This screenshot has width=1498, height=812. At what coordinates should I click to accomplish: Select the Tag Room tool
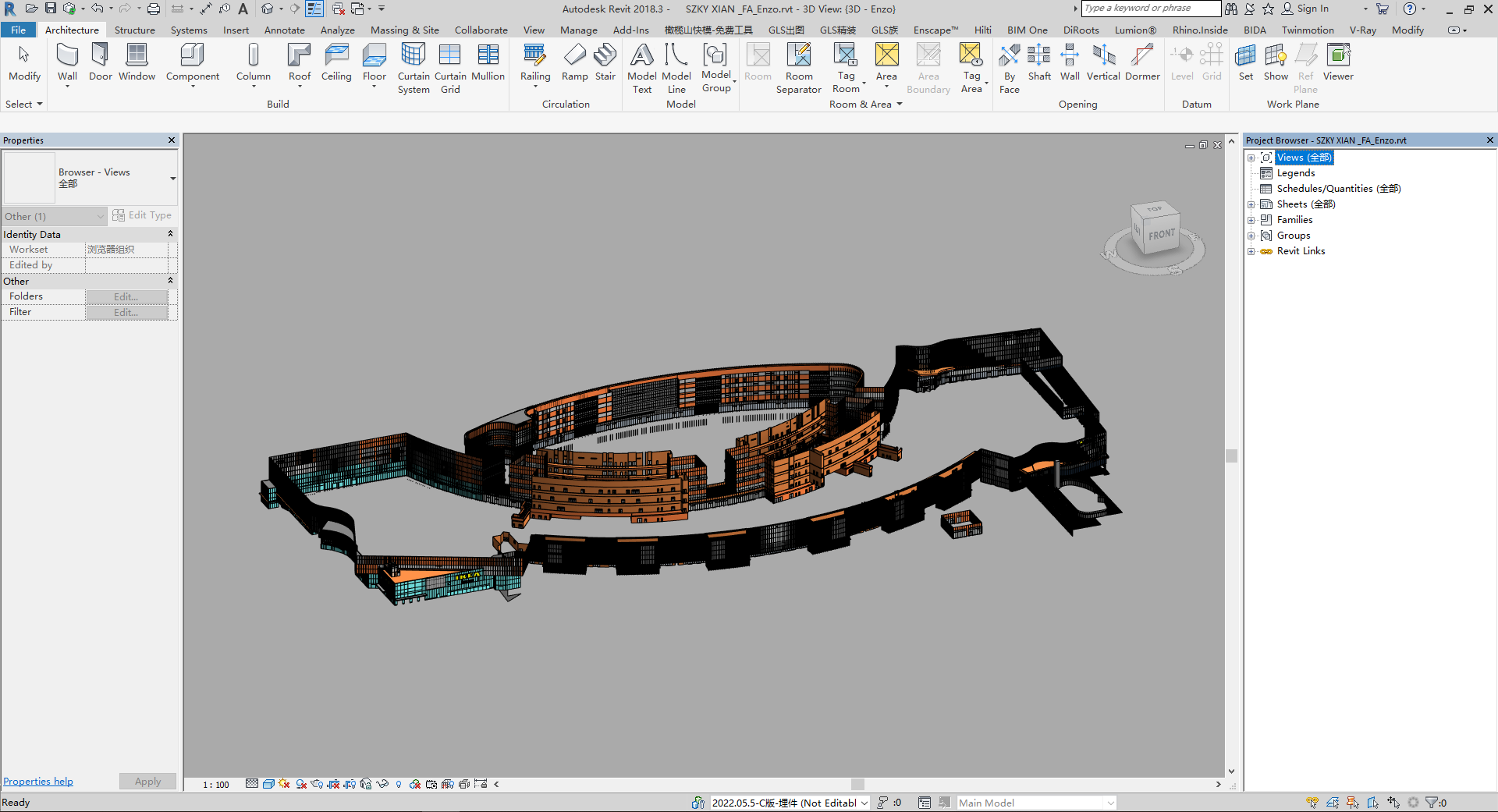[x=846, y=69]
